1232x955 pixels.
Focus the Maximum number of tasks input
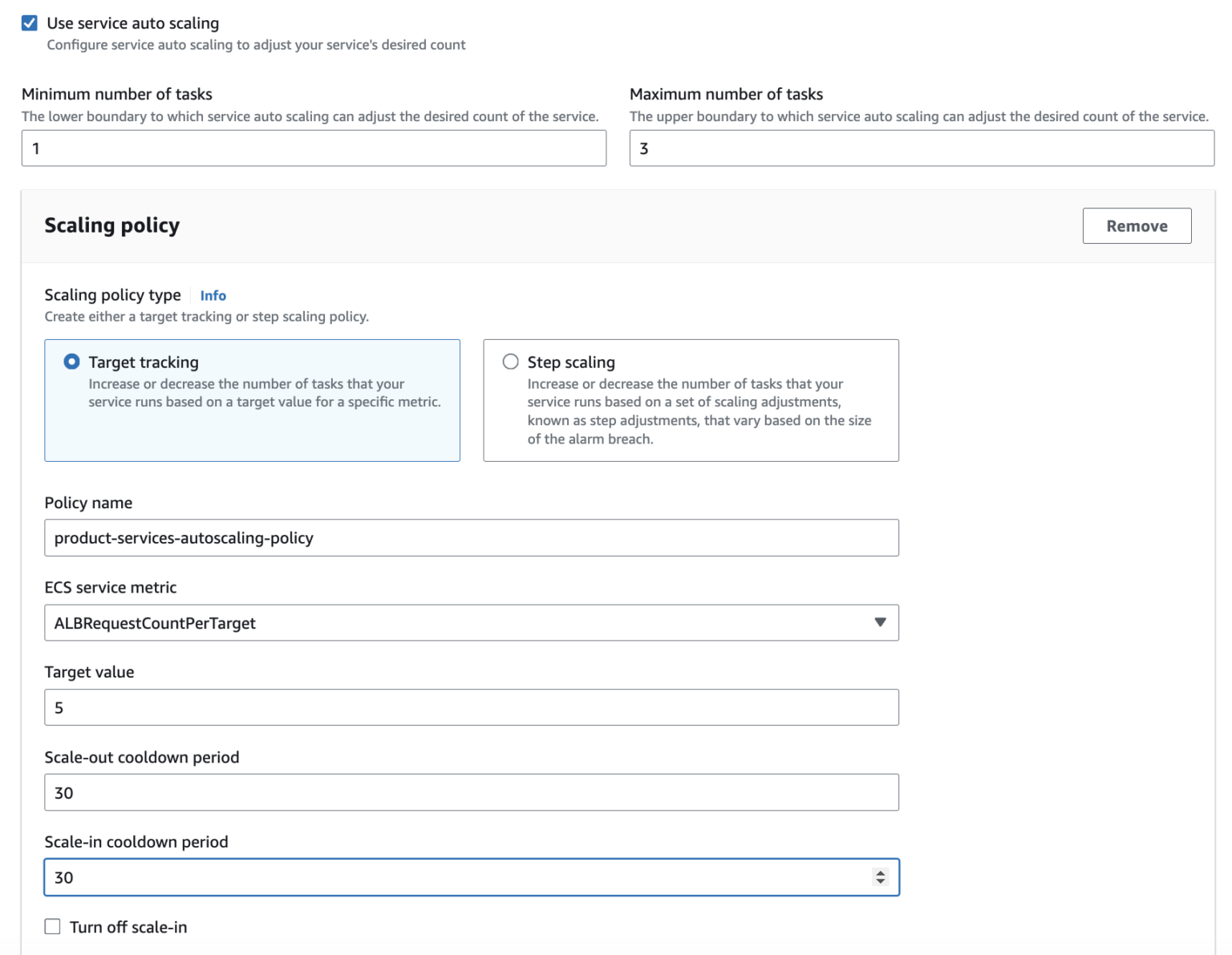coord(921,148)
